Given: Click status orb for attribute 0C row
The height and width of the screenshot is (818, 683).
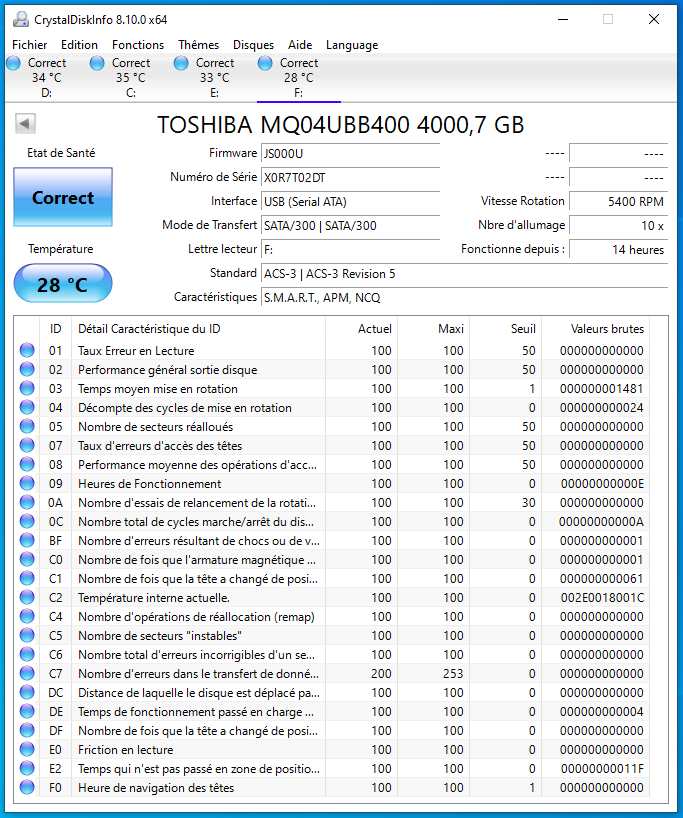Looking at the screenshot, I should click(x=27, y=521).
